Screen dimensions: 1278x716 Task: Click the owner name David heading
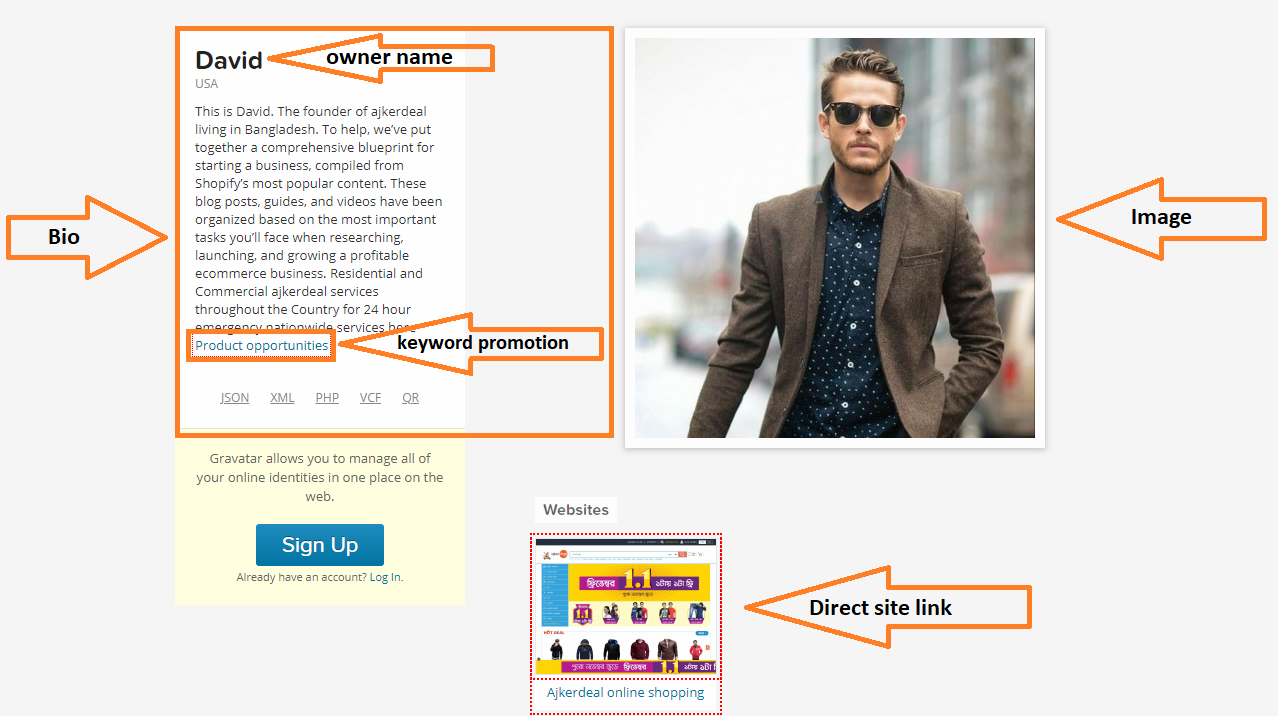click(228, 60)
